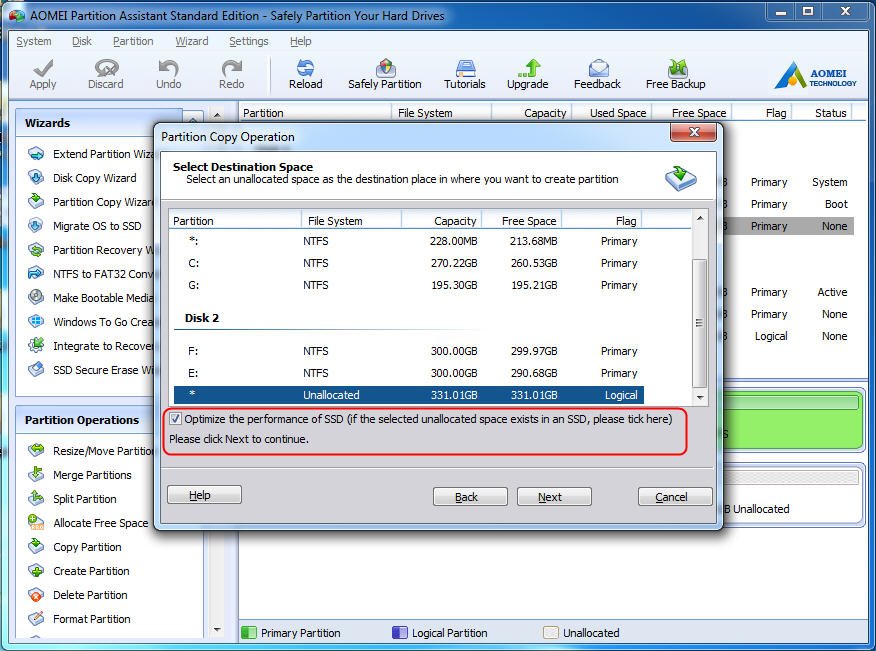Viewport: 876px width, 651px height.
Task: Click the Discard toolbar icon
Action: pyautogui.click(x=106, y=75)
